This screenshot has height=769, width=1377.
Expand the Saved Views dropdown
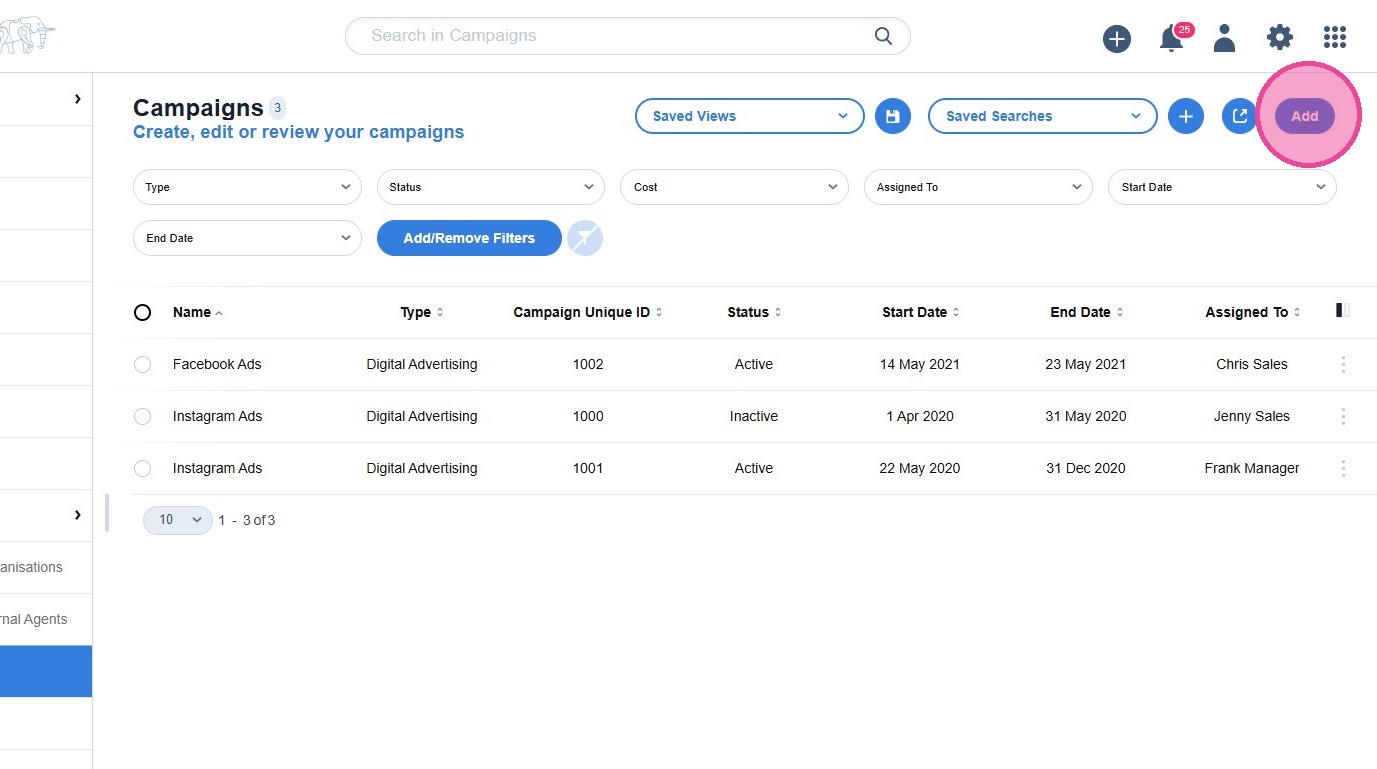tap(749, 116)
